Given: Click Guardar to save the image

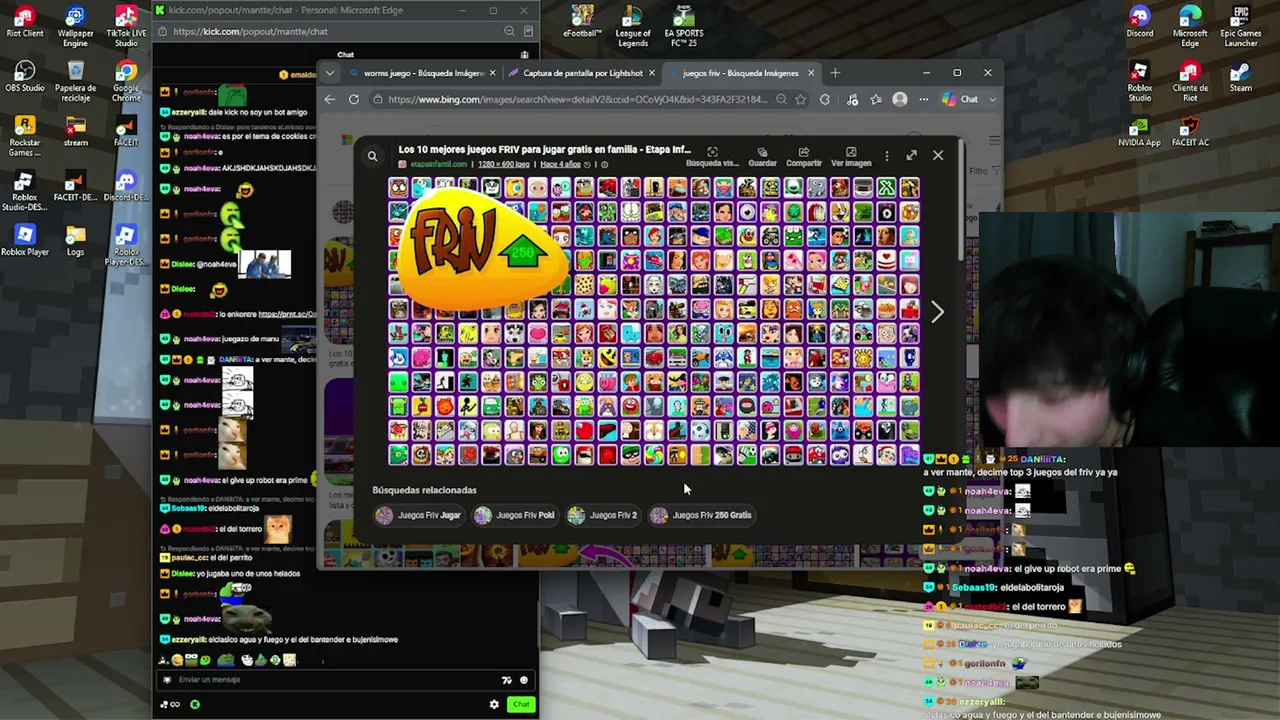Looking at the screenshot, I should coord(762,157).
